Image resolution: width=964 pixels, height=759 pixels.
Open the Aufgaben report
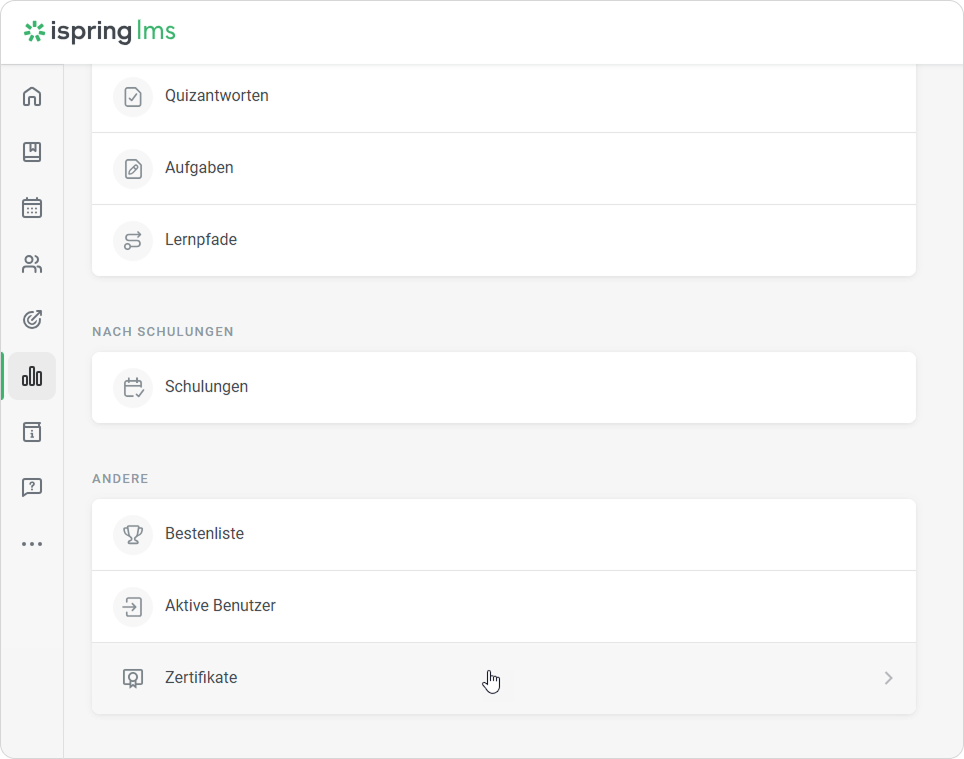(x=199, y=168)
